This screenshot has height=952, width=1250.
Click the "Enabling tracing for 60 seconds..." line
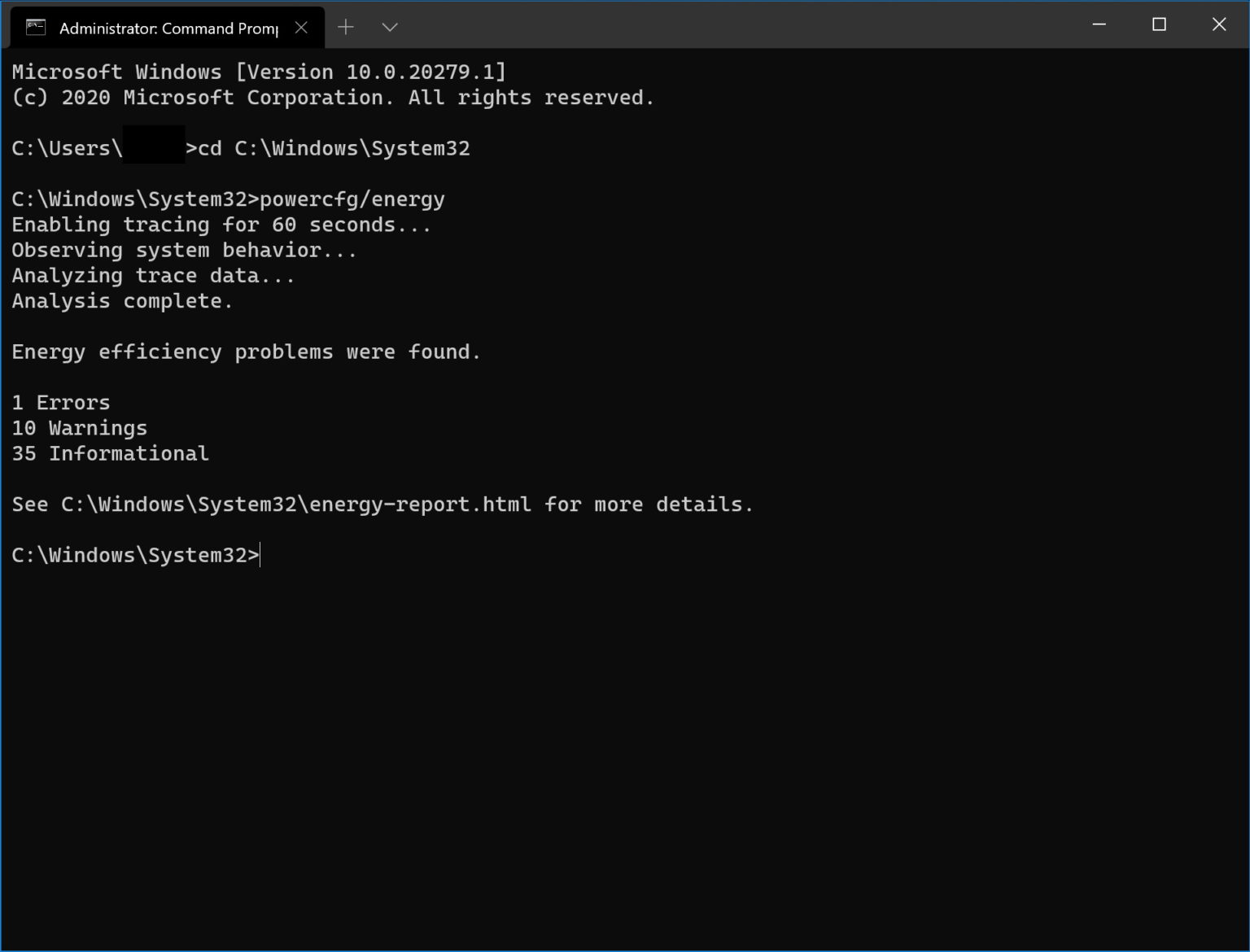[x=221, y=225]
